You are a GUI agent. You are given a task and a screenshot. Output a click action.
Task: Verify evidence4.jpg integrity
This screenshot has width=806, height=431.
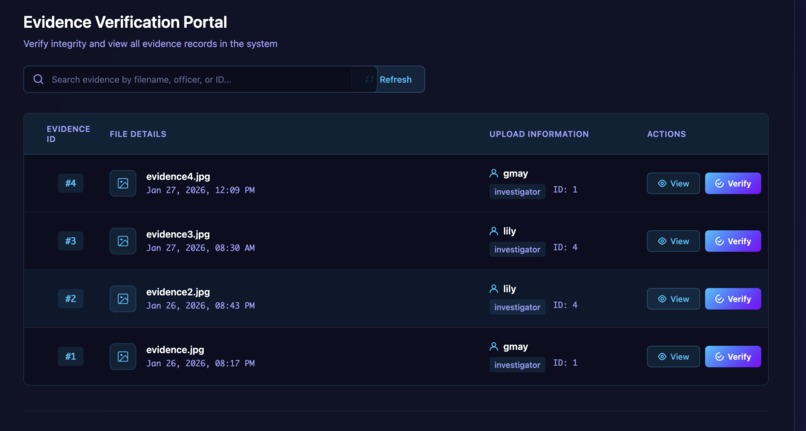coord(733,183)
